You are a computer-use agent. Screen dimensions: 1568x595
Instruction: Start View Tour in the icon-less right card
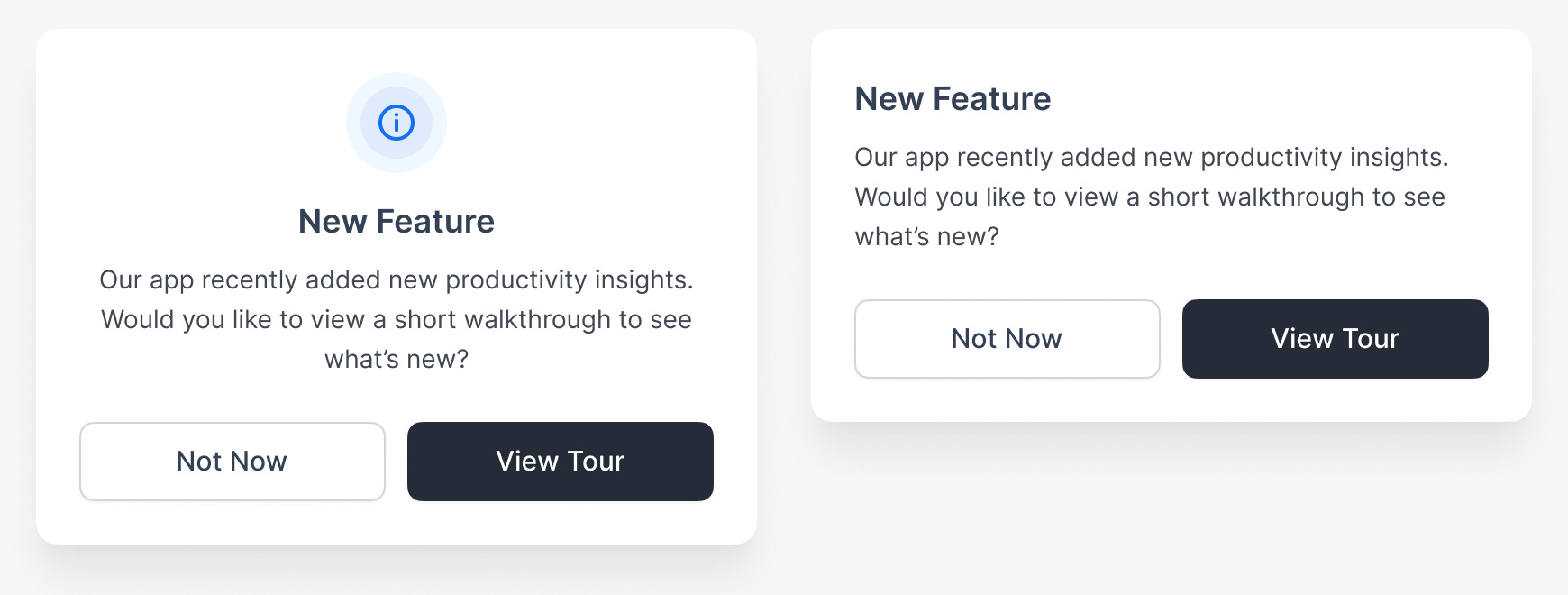tap(1335, 339)
